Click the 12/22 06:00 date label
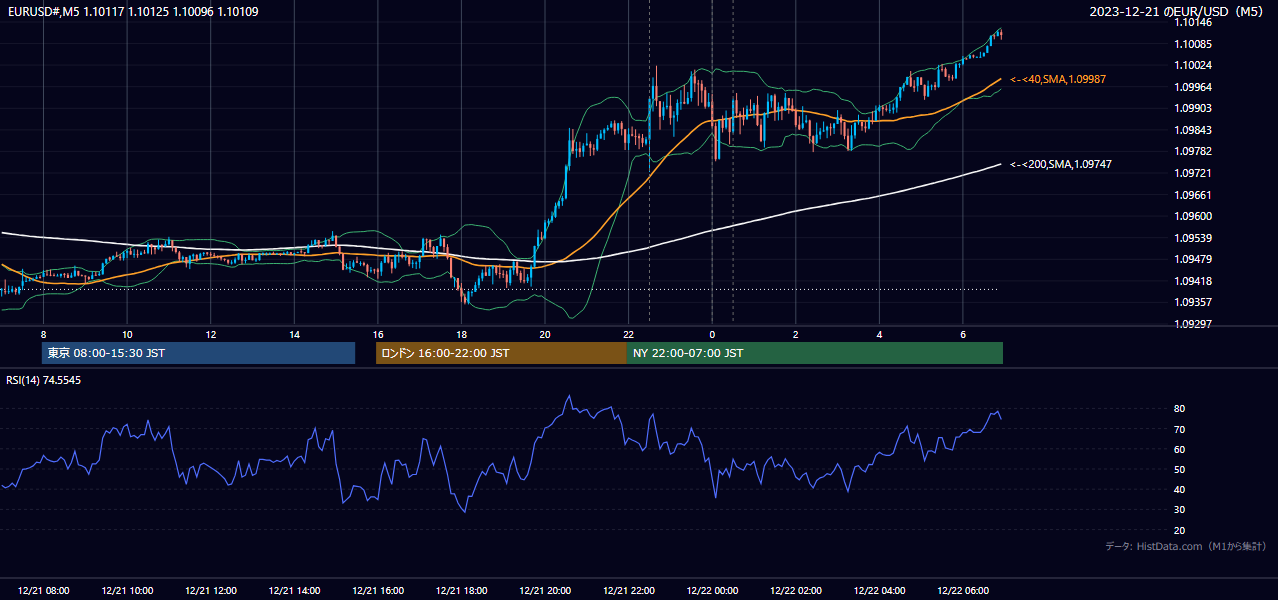 pyautogui.click(x=963, y=591)
